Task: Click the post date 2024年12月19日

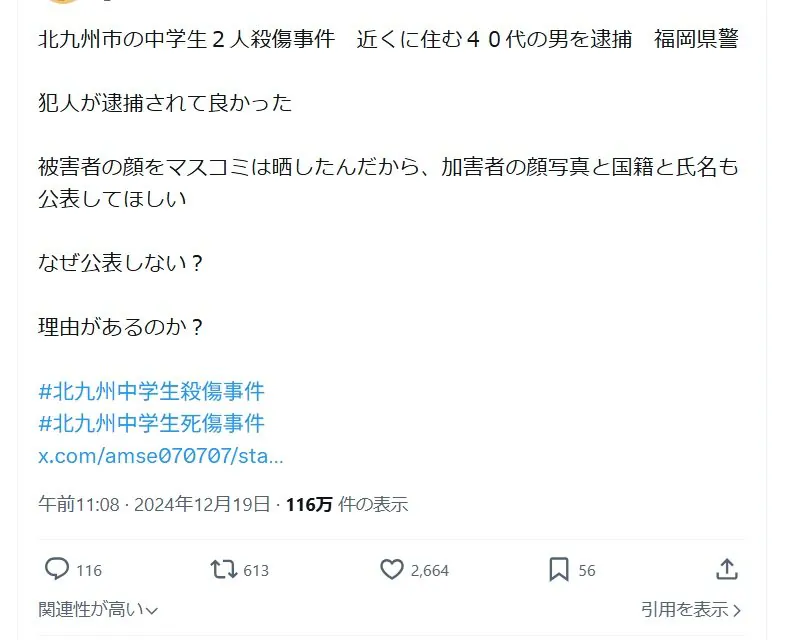Action: point(203,504)
